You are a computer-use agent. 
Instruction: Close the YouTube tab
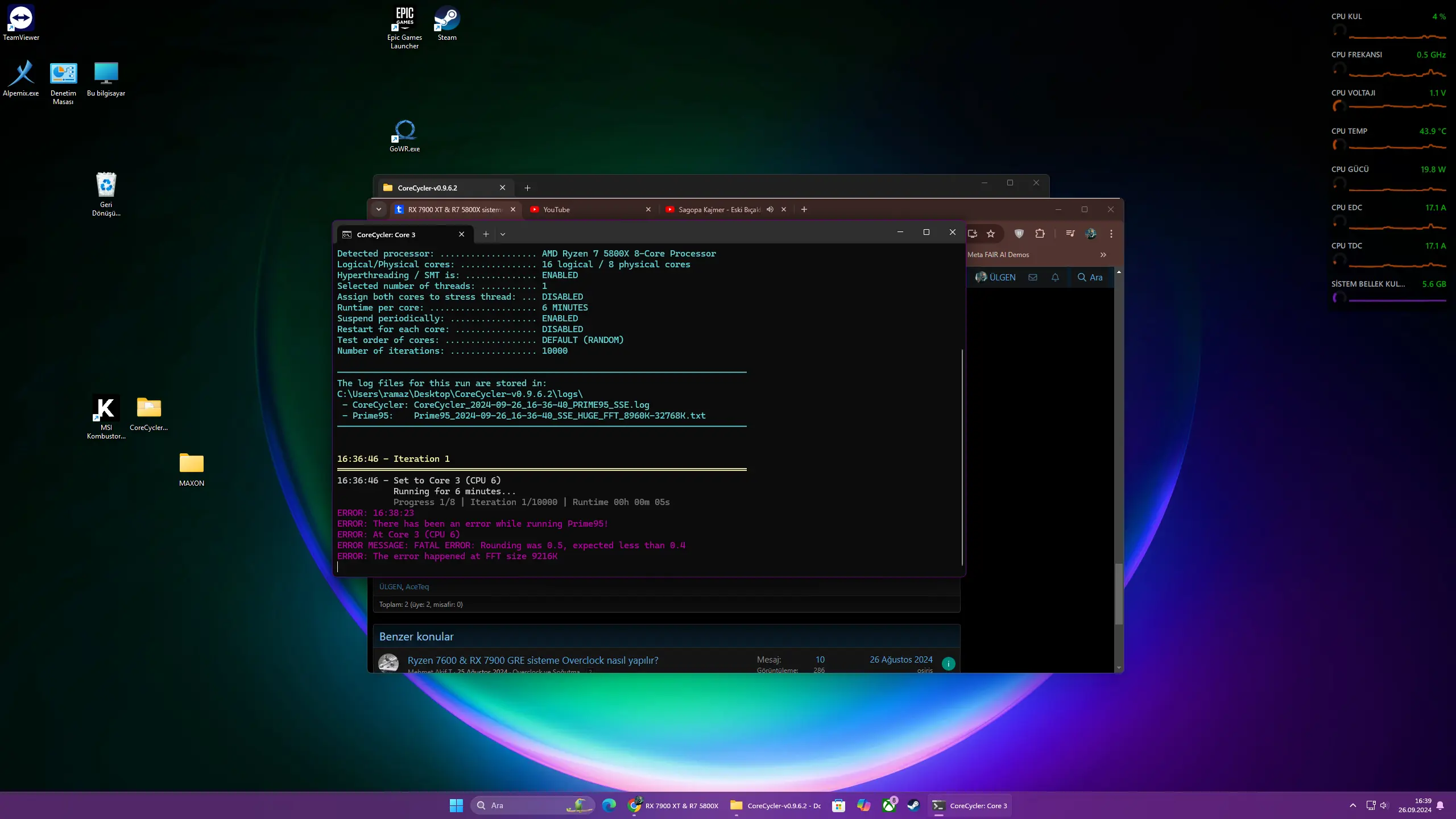tap(648, 209)
